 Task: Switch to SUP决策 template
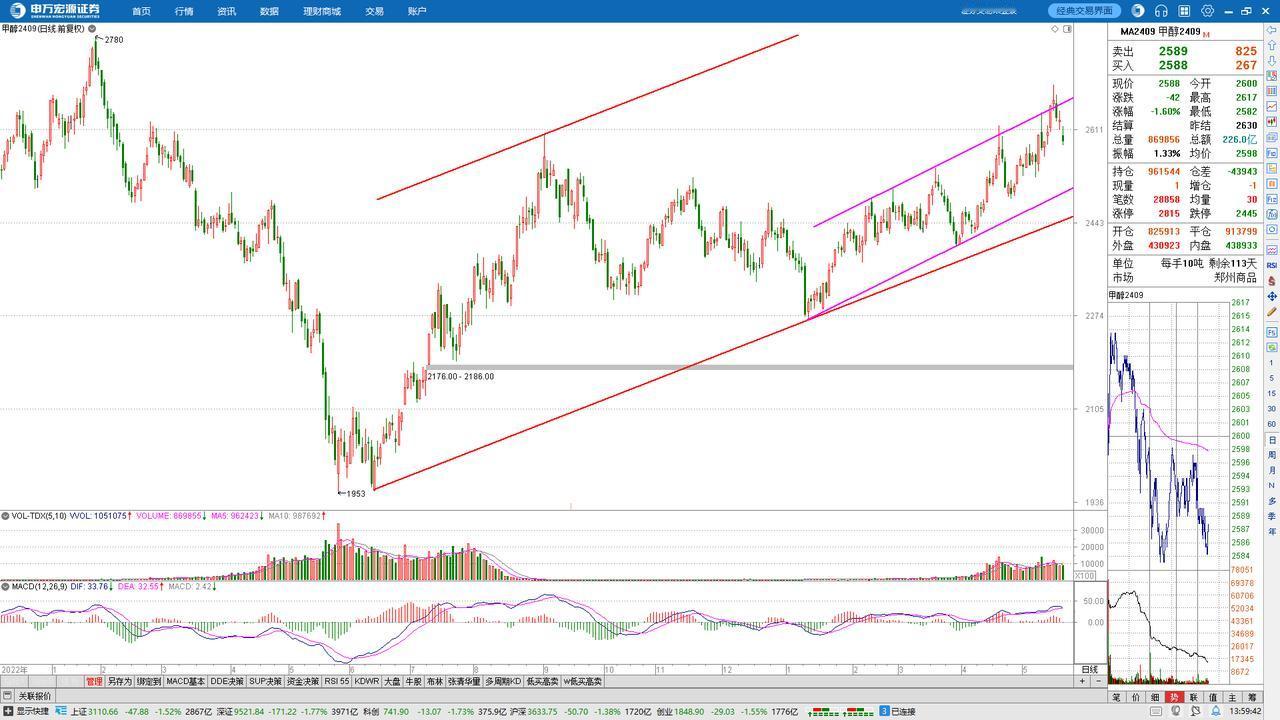[265, 681]
